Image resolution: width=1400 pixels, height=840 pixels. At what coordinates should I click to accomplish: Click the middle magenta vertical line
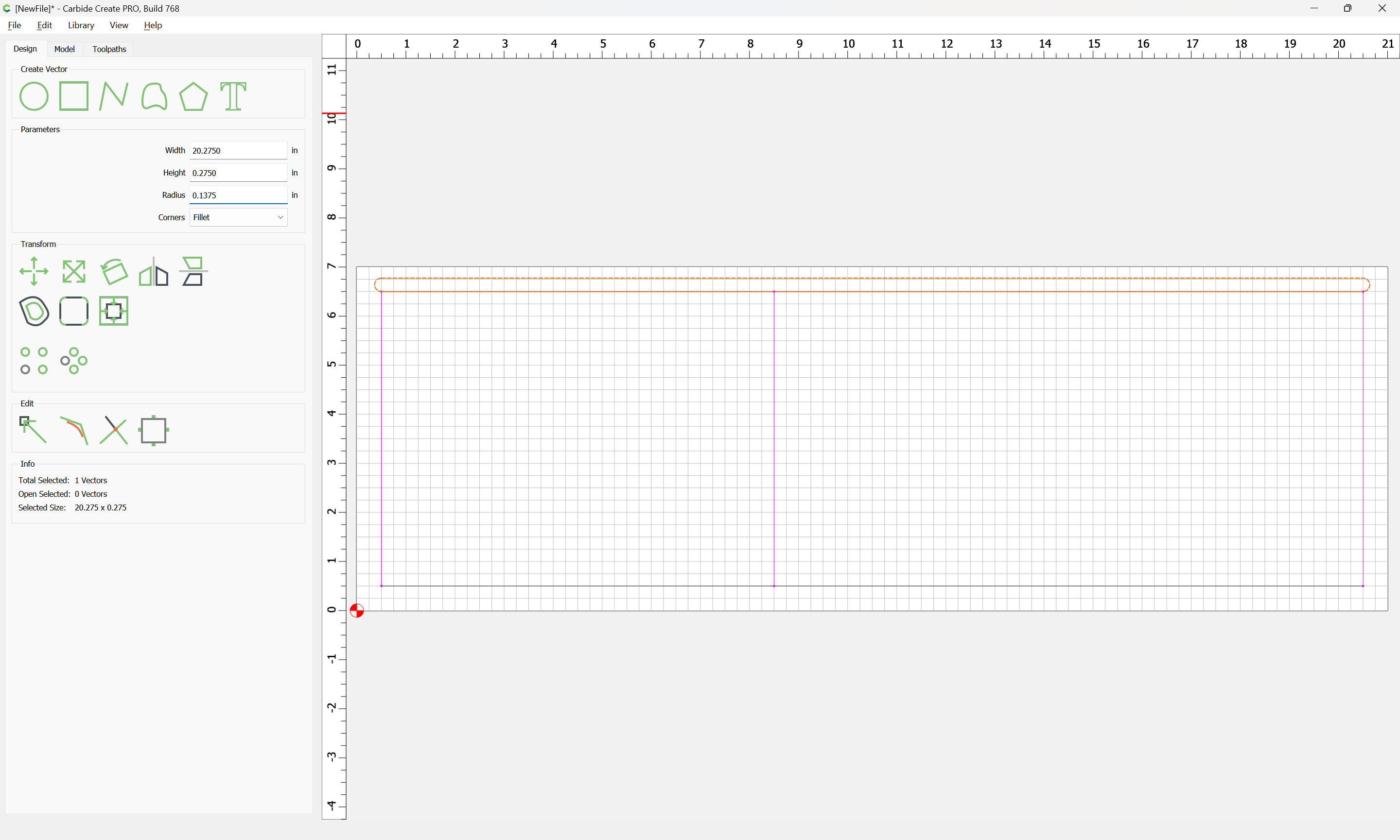(x=773, y=438)
